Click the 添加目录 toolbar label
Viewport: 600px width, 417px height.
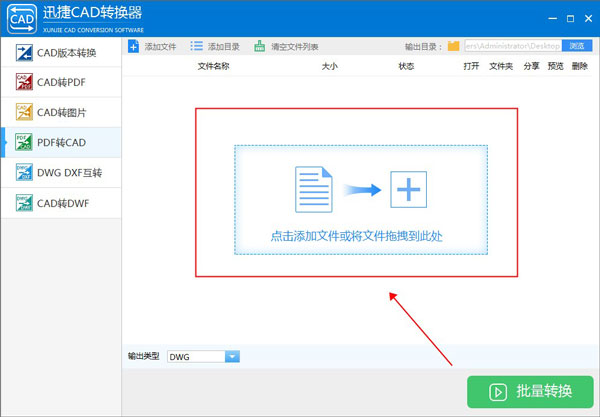(x=223, y=47)
